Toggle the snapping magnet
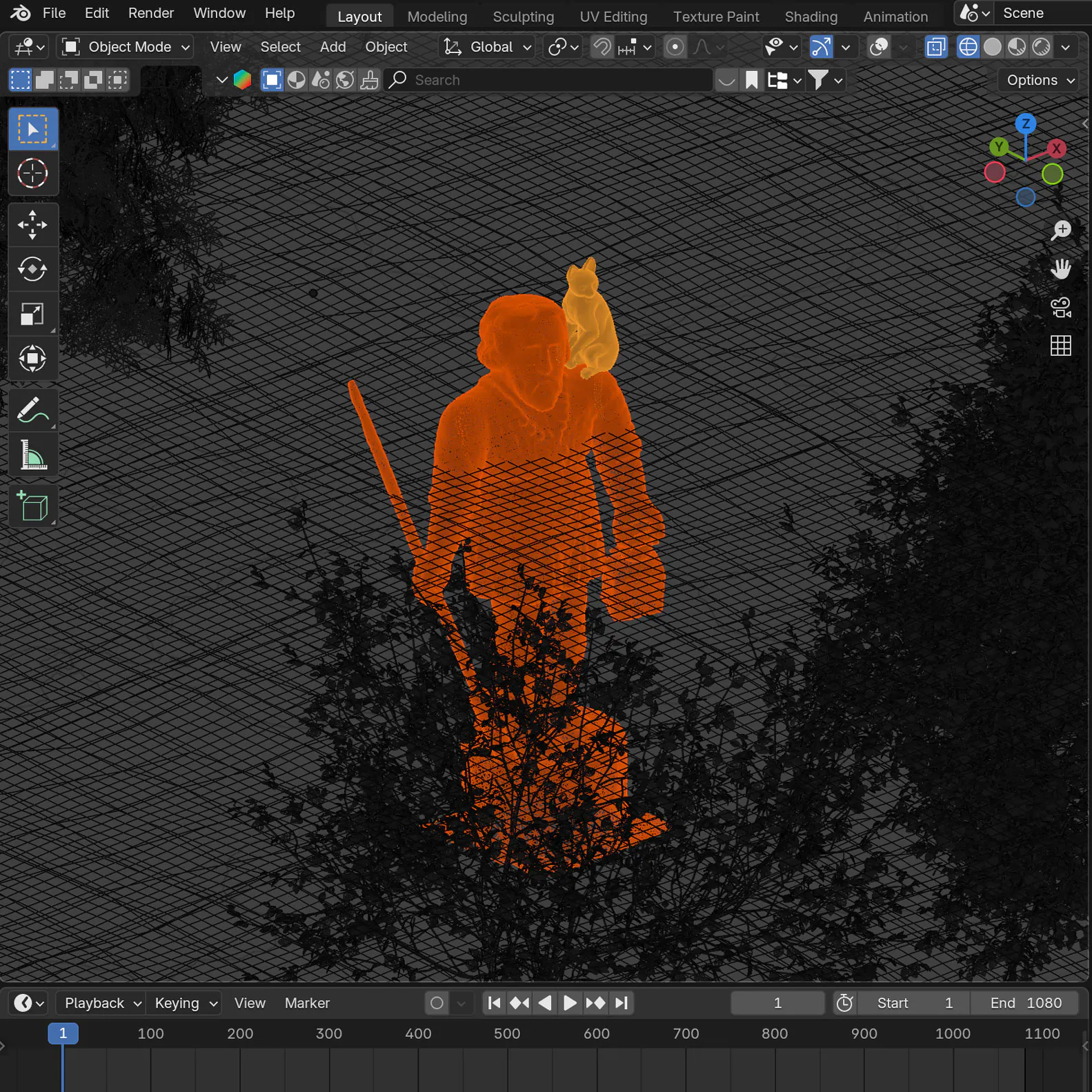1092x1092 pixels. coord(602,47)
